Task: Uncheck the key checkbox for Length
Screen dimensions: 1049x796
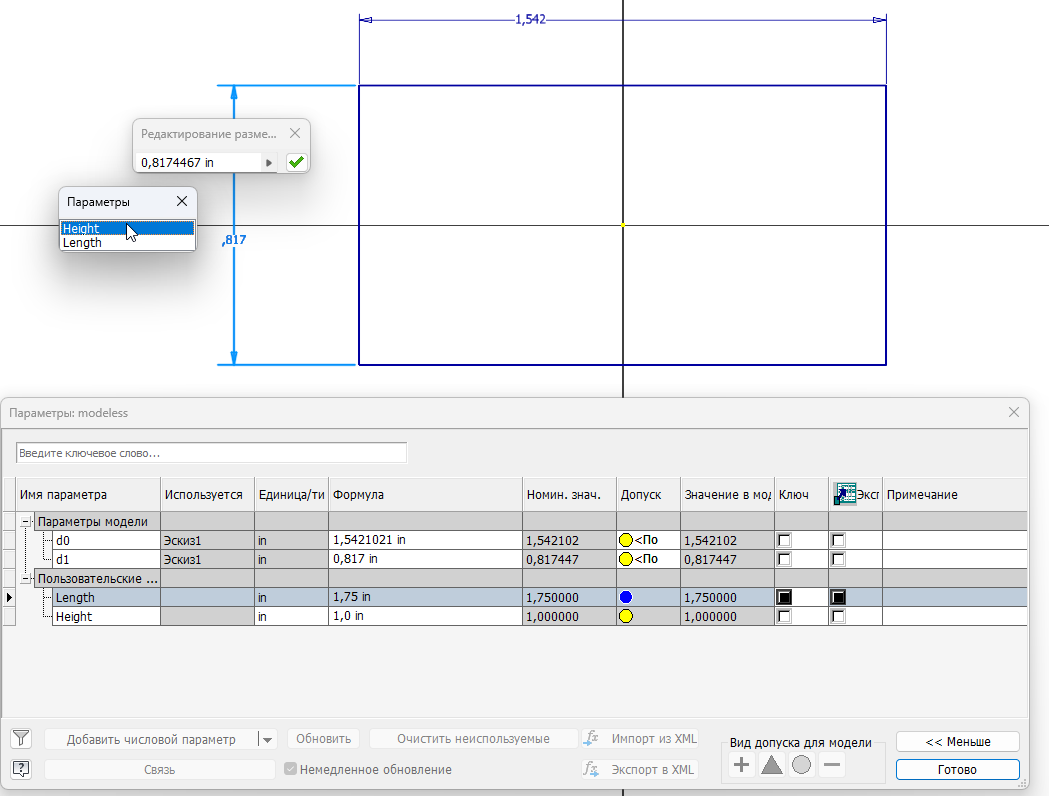Action: (784, 597)
